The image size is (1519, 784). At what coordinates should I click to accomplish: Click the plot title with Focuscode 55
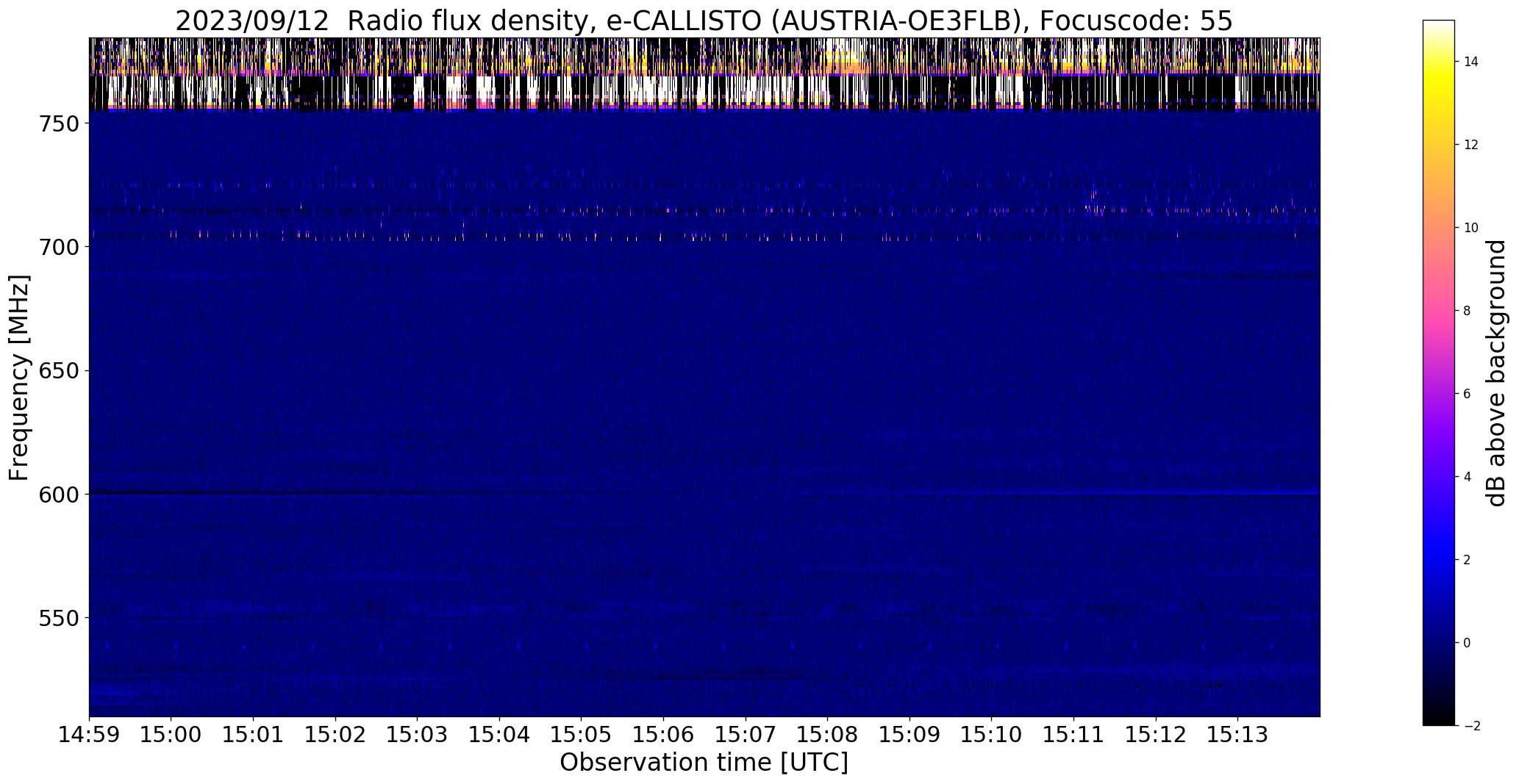click(704, 21)
